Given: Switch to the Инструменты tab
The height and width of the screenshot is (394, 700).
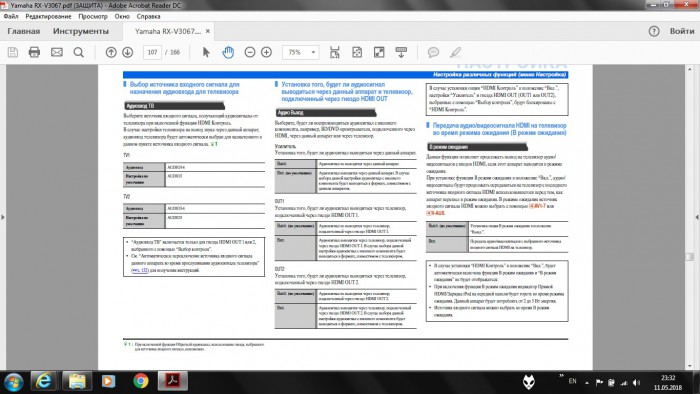Looking at the screenshot, I should coord(81,31).
